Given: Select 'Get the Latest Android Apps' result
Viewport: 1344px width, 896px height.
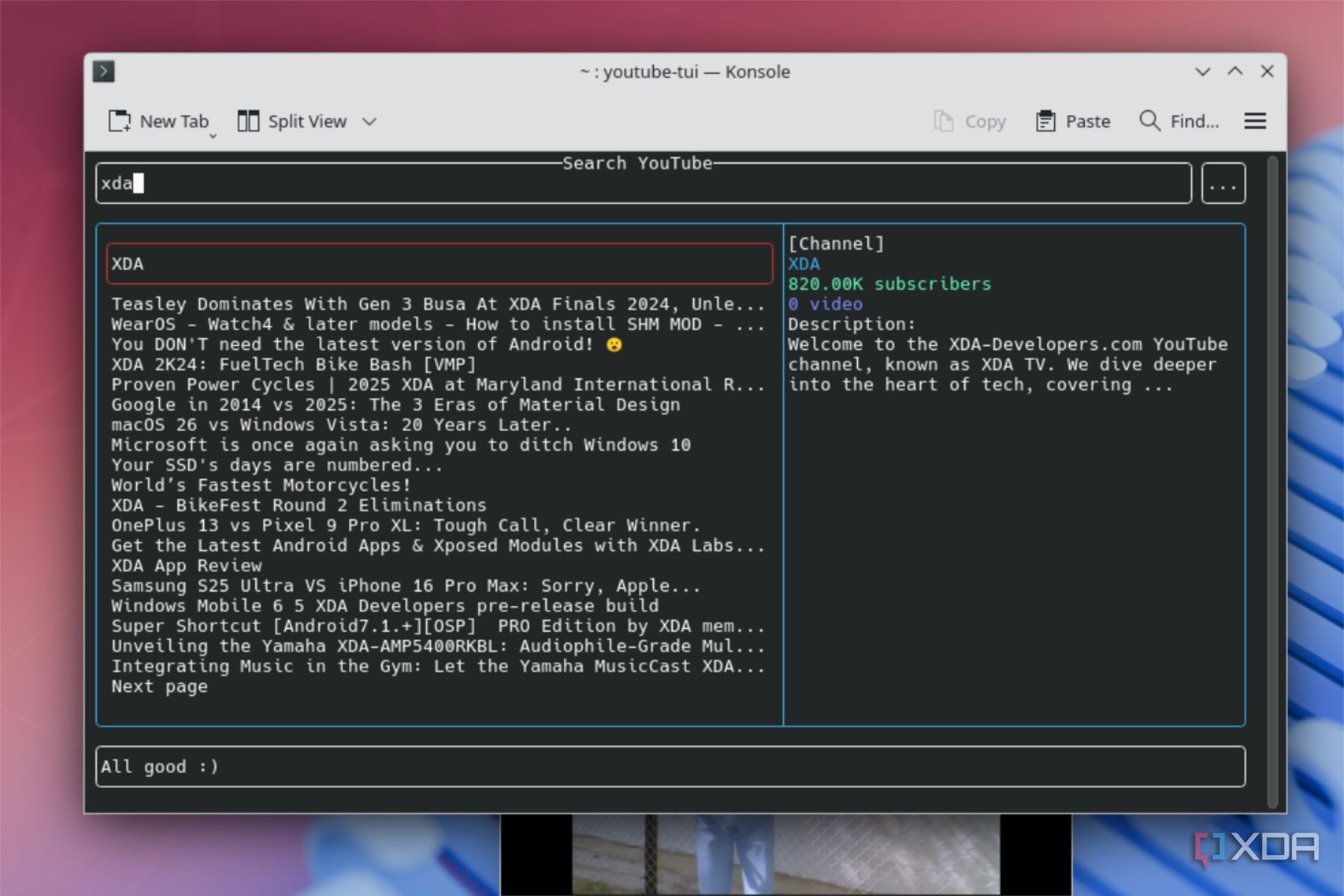Looking at the screenshot, I should click(438, 546).
